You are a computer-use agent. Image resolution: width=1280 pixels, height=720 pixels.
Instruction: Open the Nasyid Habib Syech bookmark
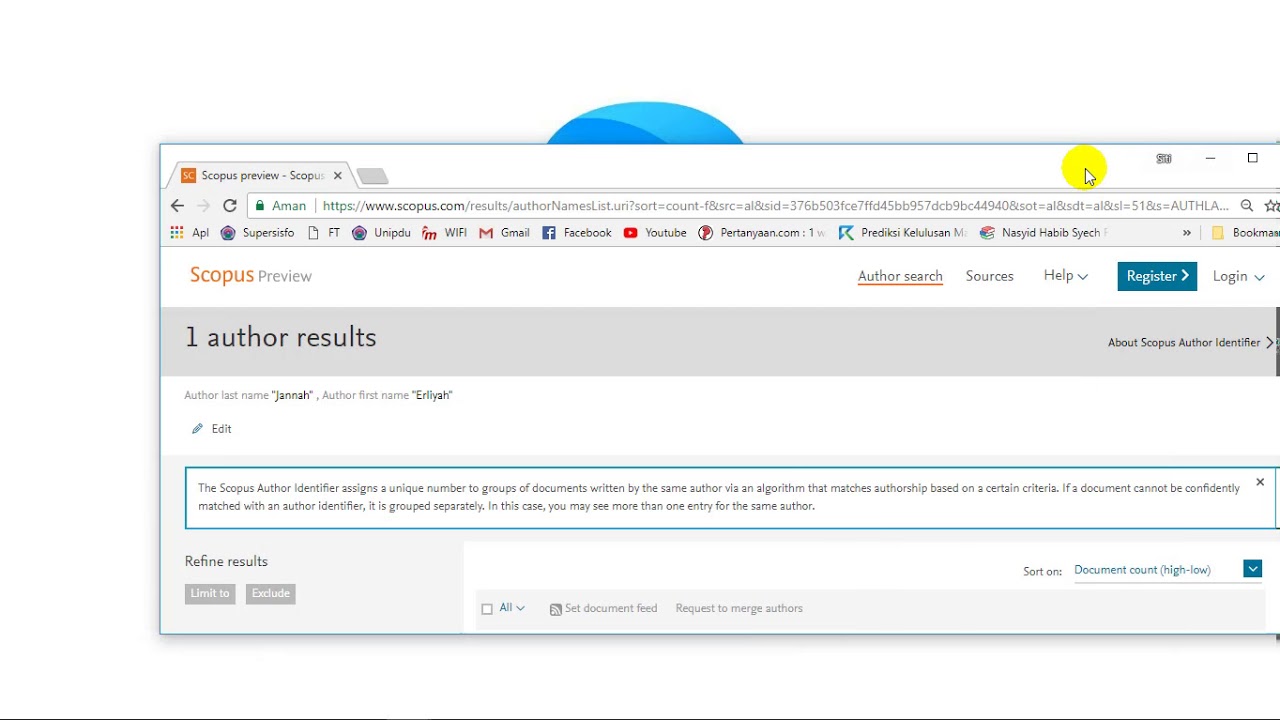(x=1042, y=233)
